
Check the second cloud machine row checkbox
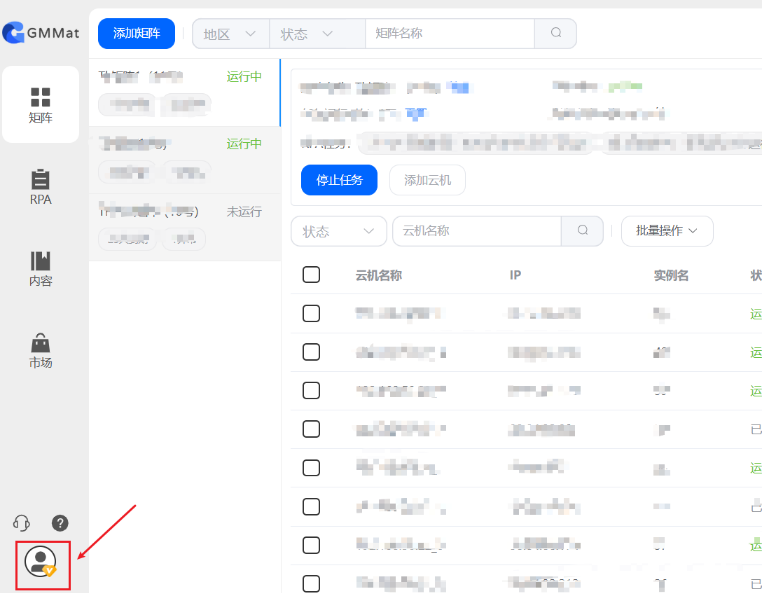tap(311, 352)
